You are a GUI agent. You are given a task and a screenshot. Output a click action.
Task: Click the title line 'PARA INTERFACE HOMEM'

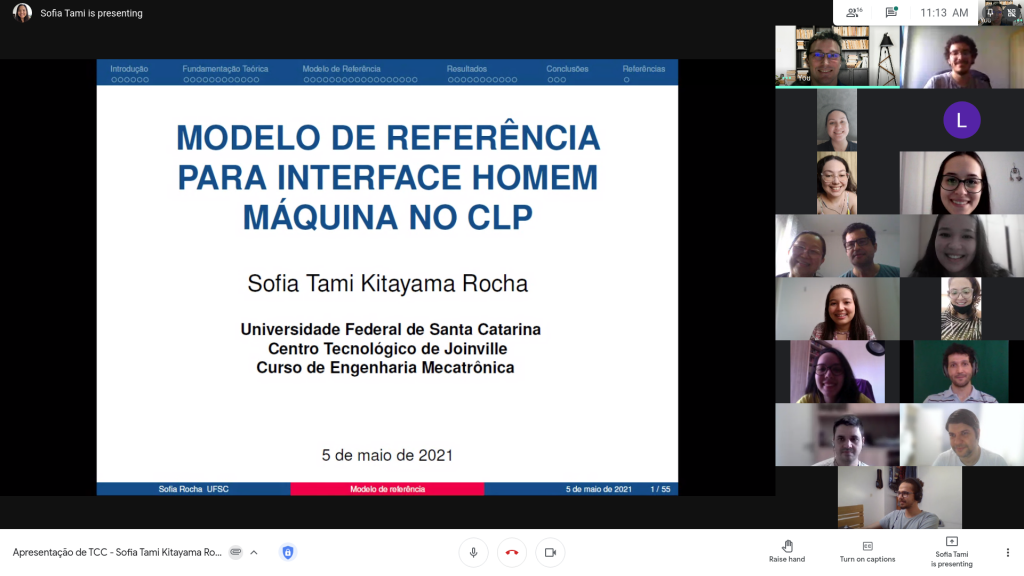click(388, 178)
